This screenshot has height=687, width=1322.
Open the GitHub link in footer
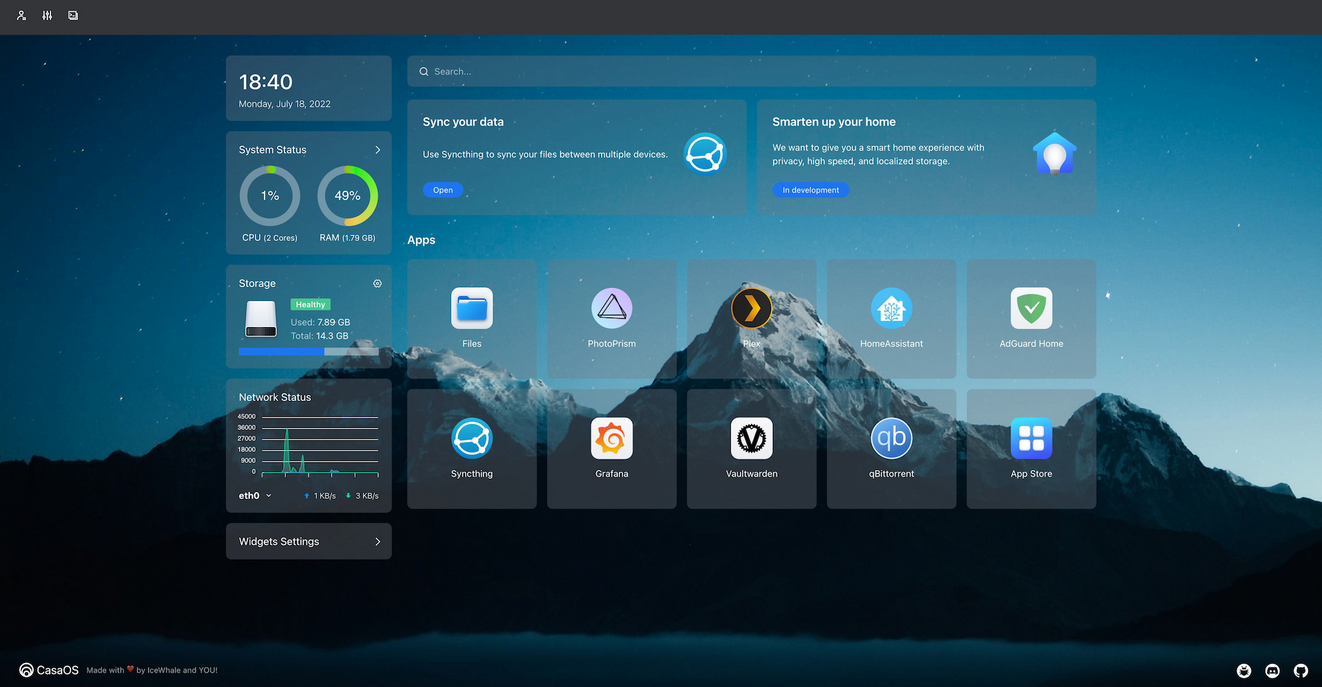pos(1301,670)
